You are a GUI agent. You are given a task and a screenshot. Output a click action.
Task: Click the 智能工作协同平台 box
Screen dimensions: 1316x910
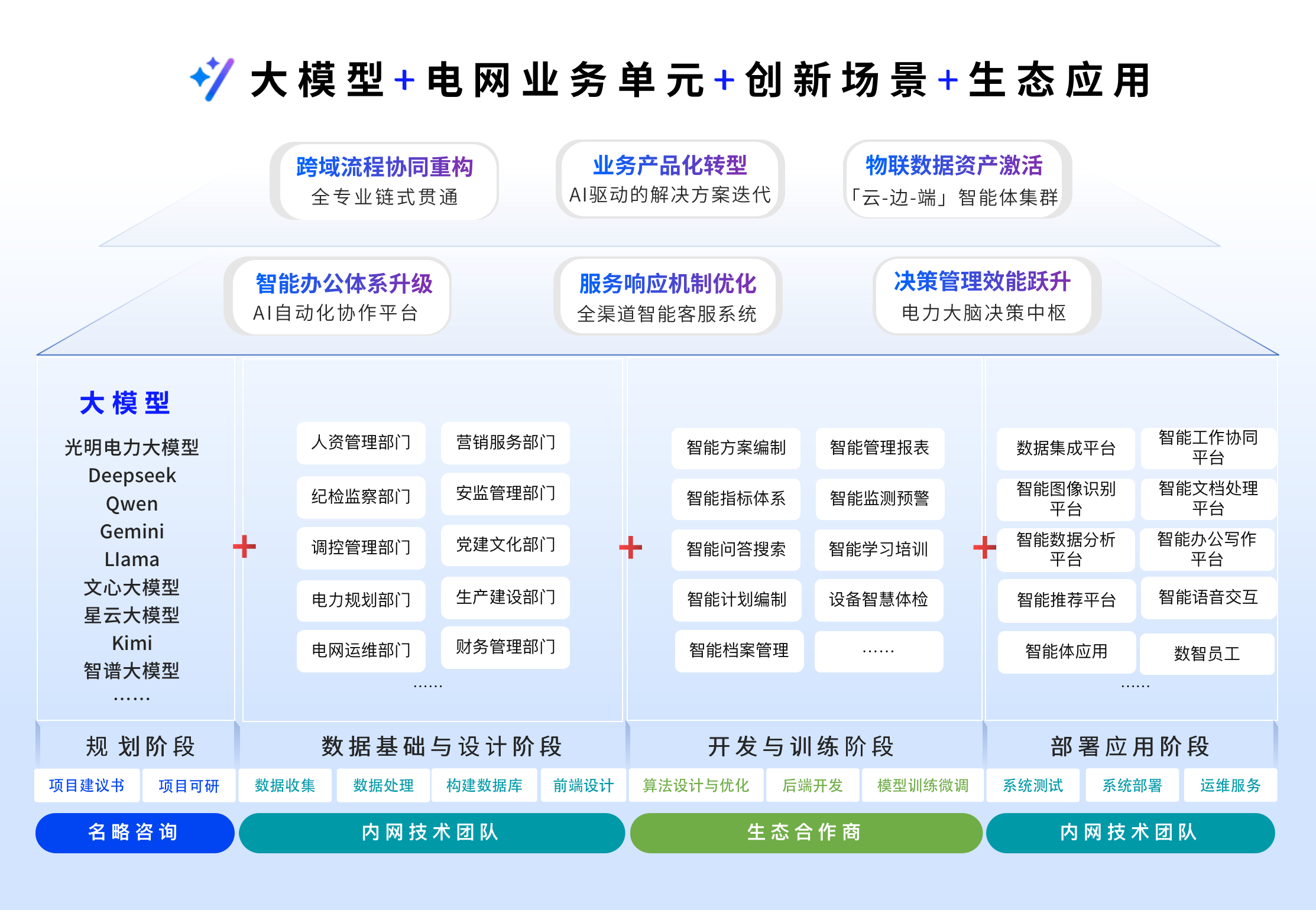pyautogui.click(x=1208, y=448)
